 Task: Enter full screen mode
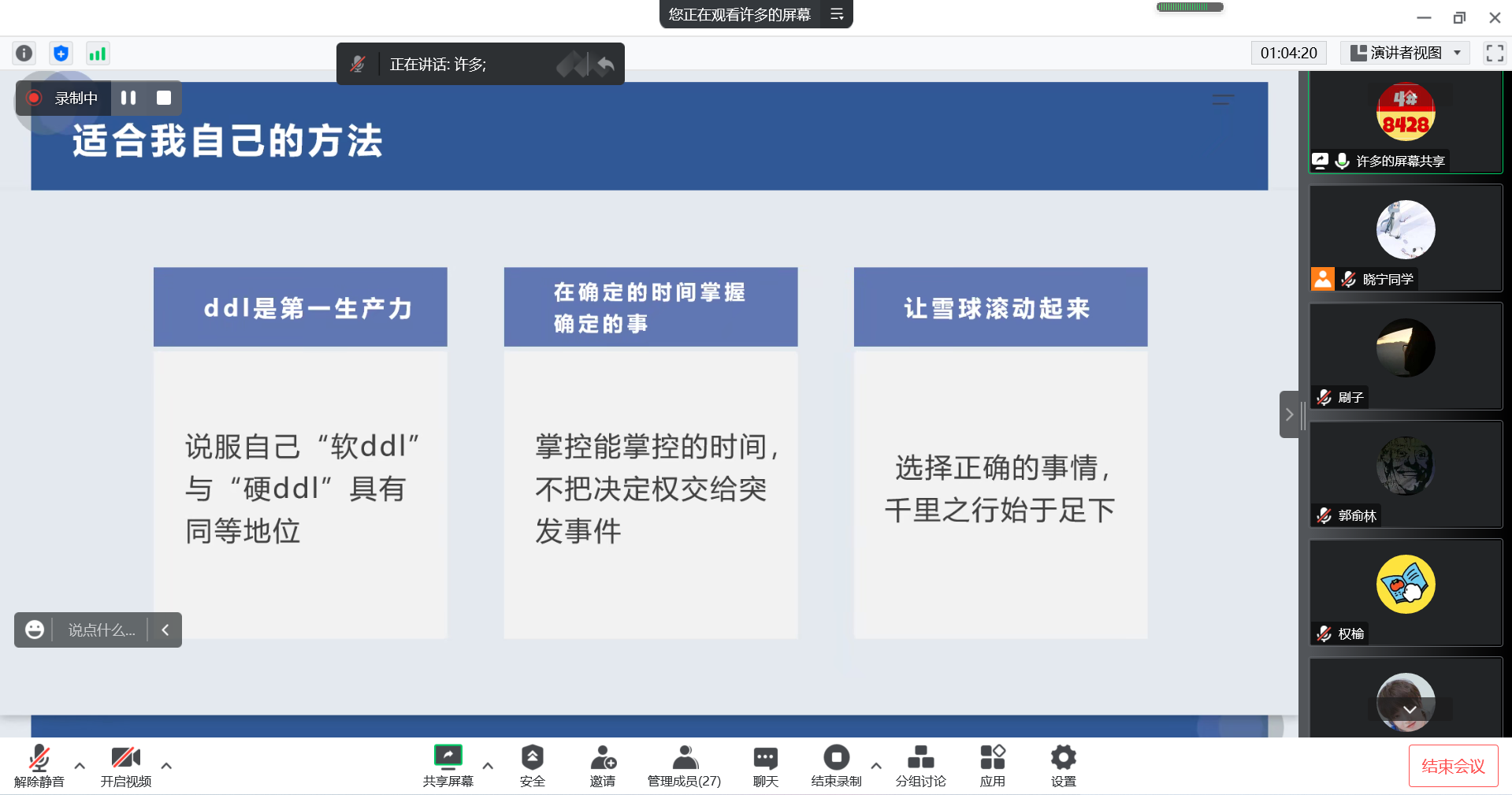coord(1495,53)
